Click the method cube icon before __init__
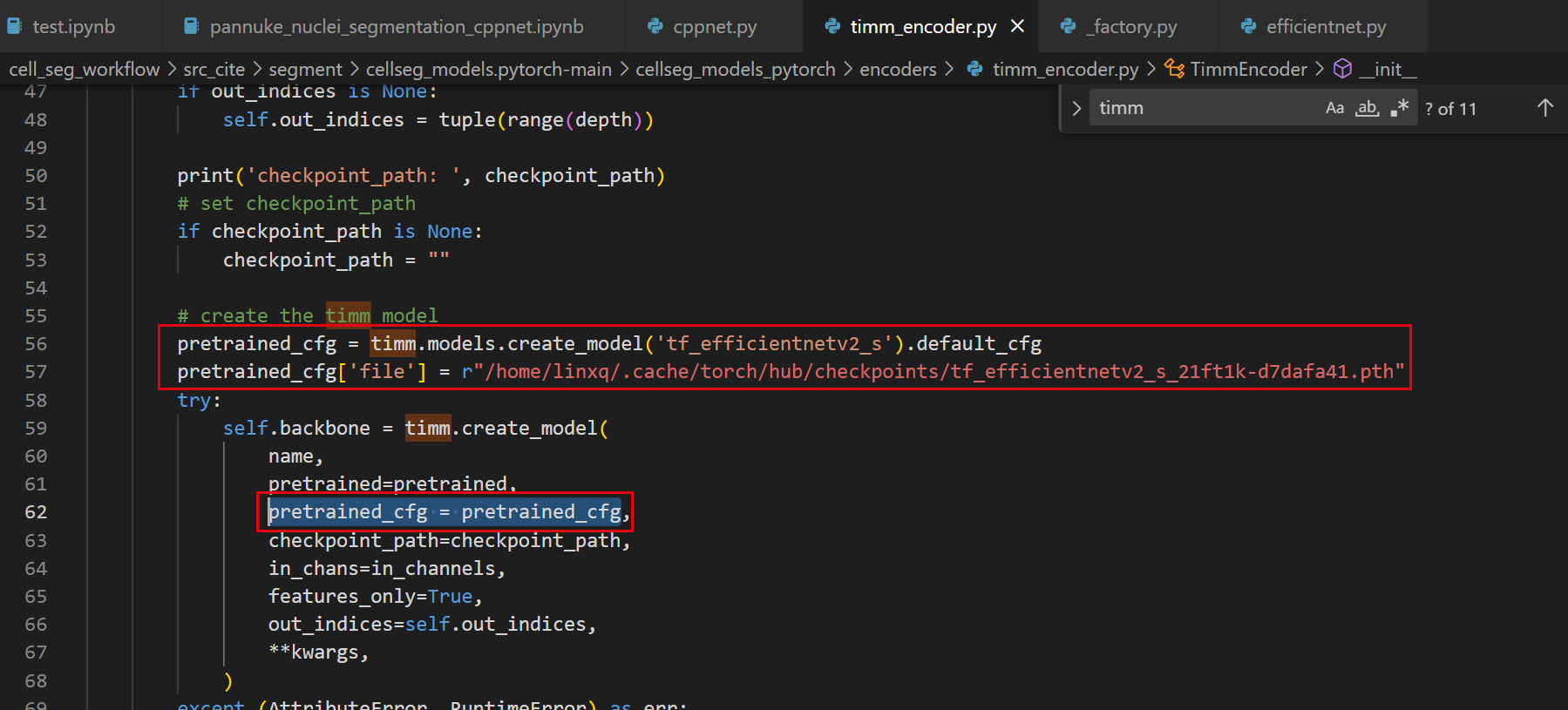This screenshot has height=710, width=1568. (1343, 68)
